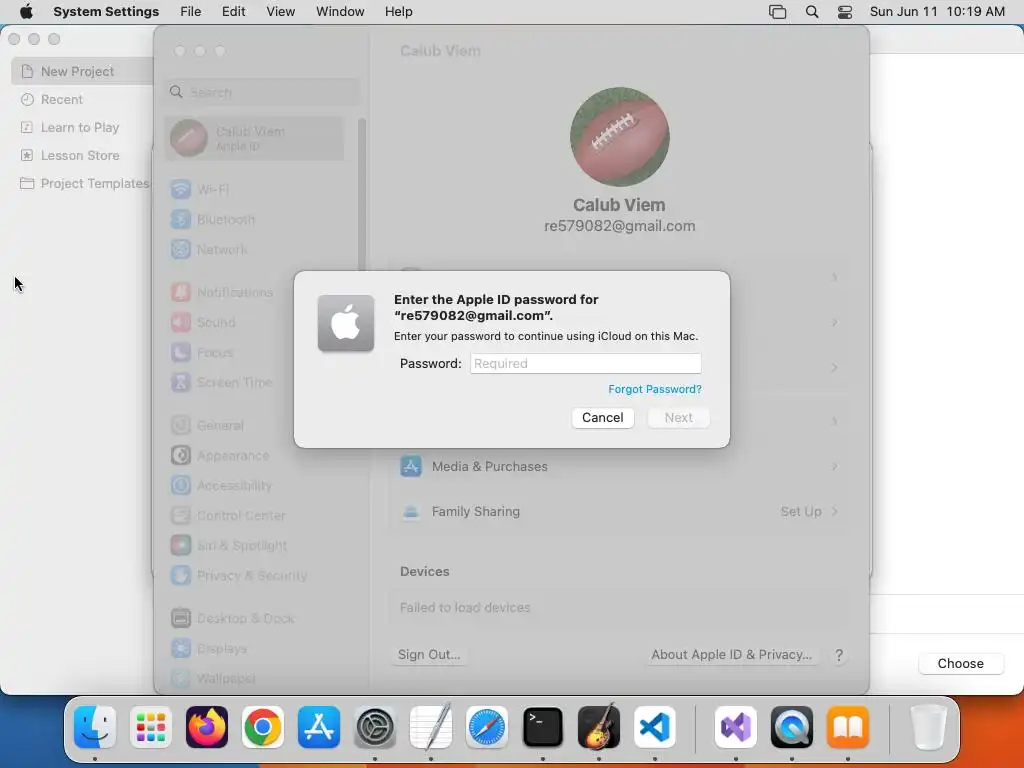This screenshot has height=768, width=1024.
Task: Open Displays settings icon
Action: [181, 648]
